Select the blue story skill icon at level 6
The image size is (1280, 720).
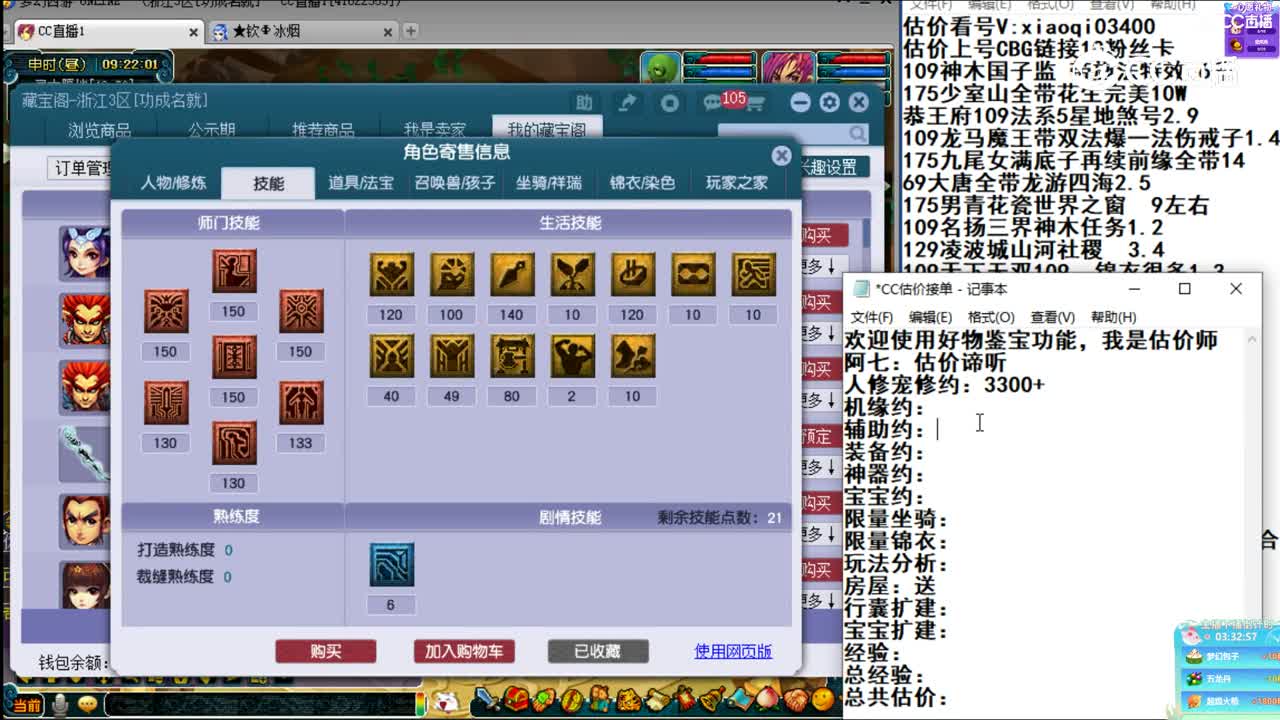point(391,565)
